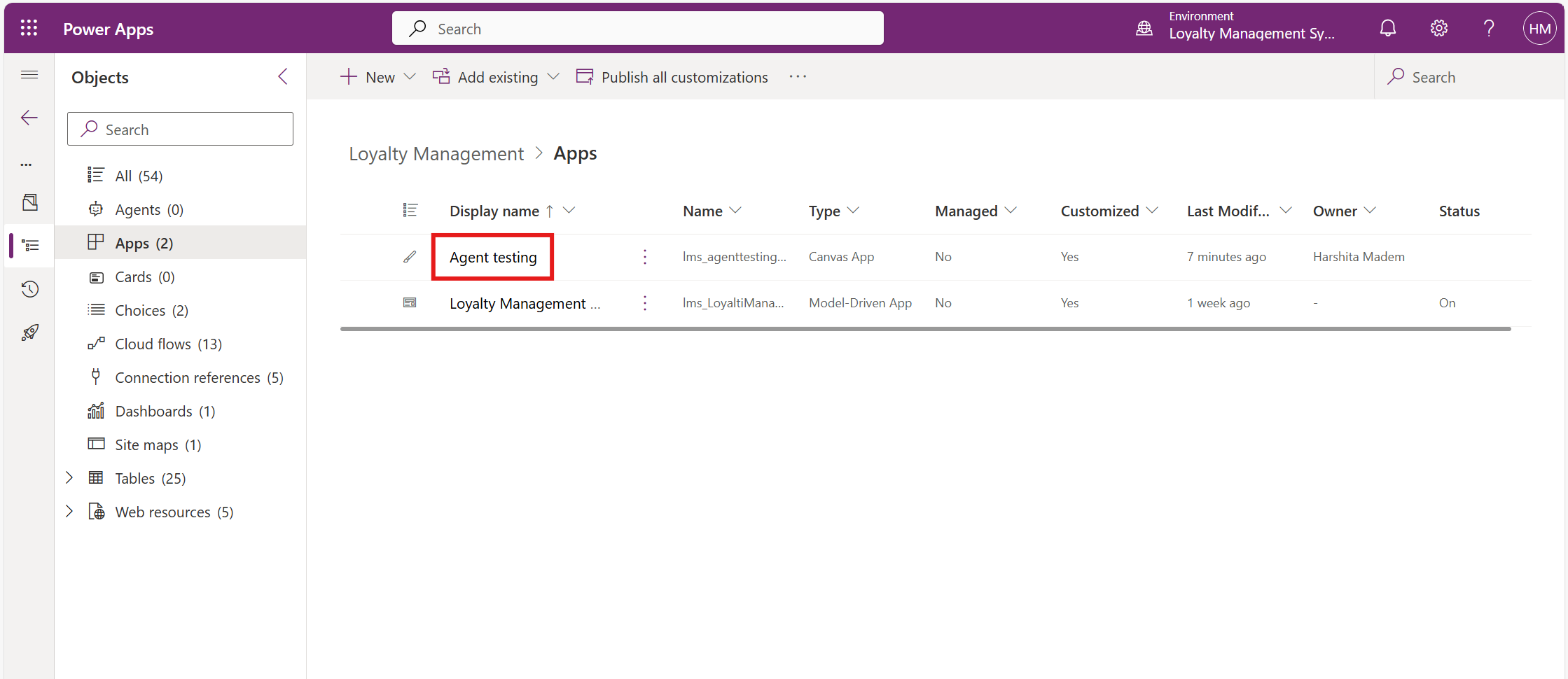The width and height of the screenshot is (1568, 679).
Task: Open the HM account avatar
Action: (x=1539, y=29)
